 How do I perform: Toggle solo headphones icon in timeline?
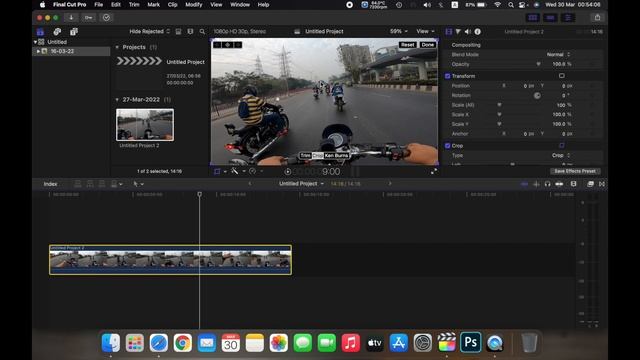click(547, 184)
